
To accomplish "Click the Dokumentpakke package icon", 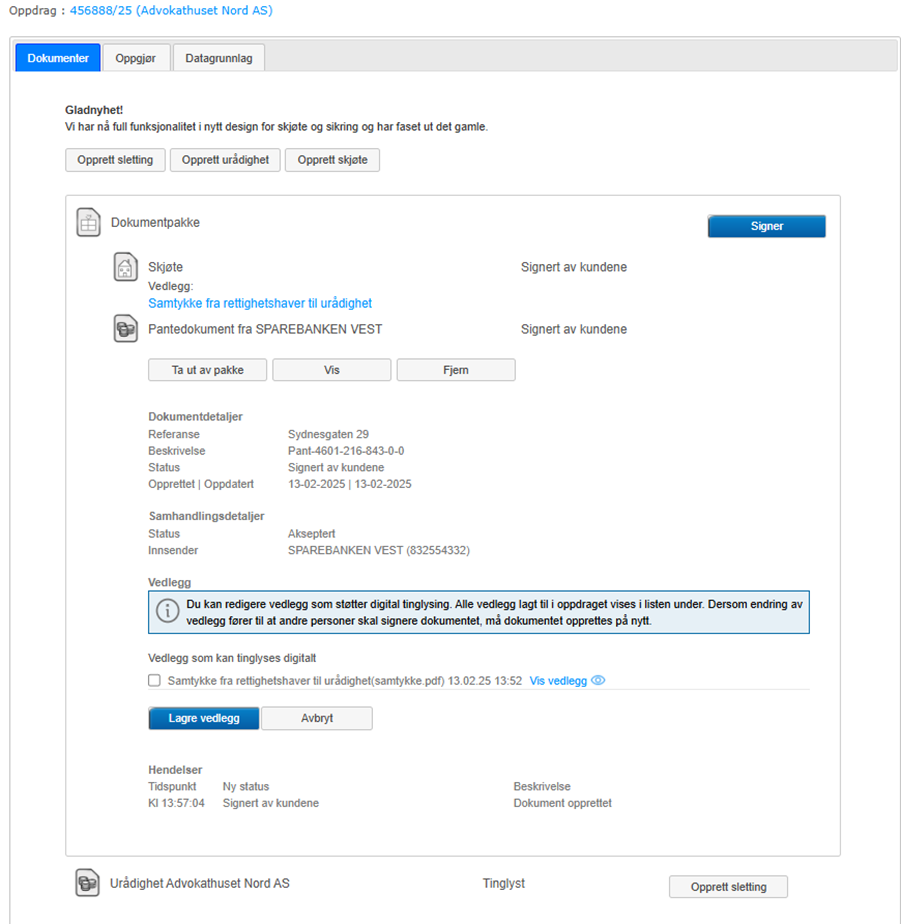I will tap(88, 223).
